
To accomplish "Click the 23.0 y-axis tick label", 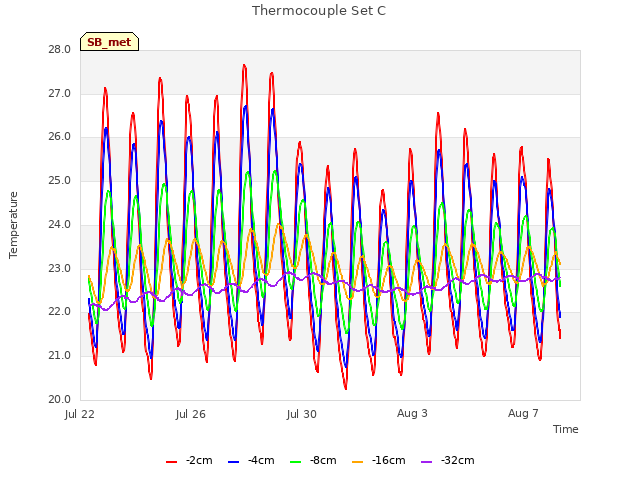I will pos(60,269).
